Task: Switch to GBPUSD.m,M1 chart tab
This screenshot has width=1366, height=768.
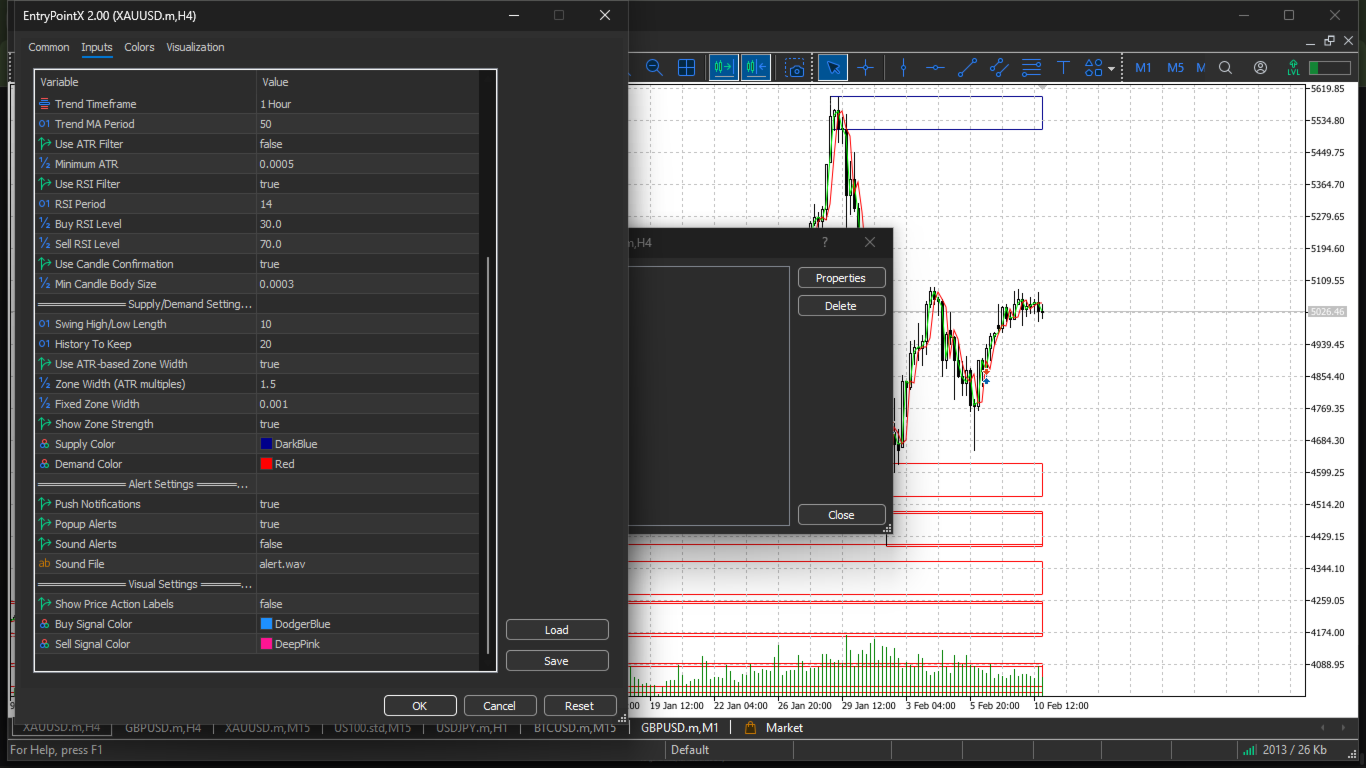Action: [680, 728]
